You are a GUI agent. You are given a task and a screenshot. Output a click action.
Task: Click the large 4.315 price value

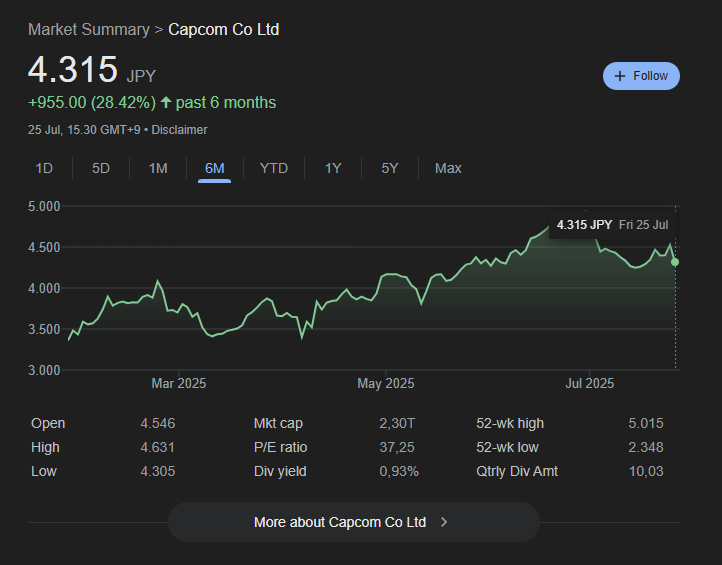point(73,70)
